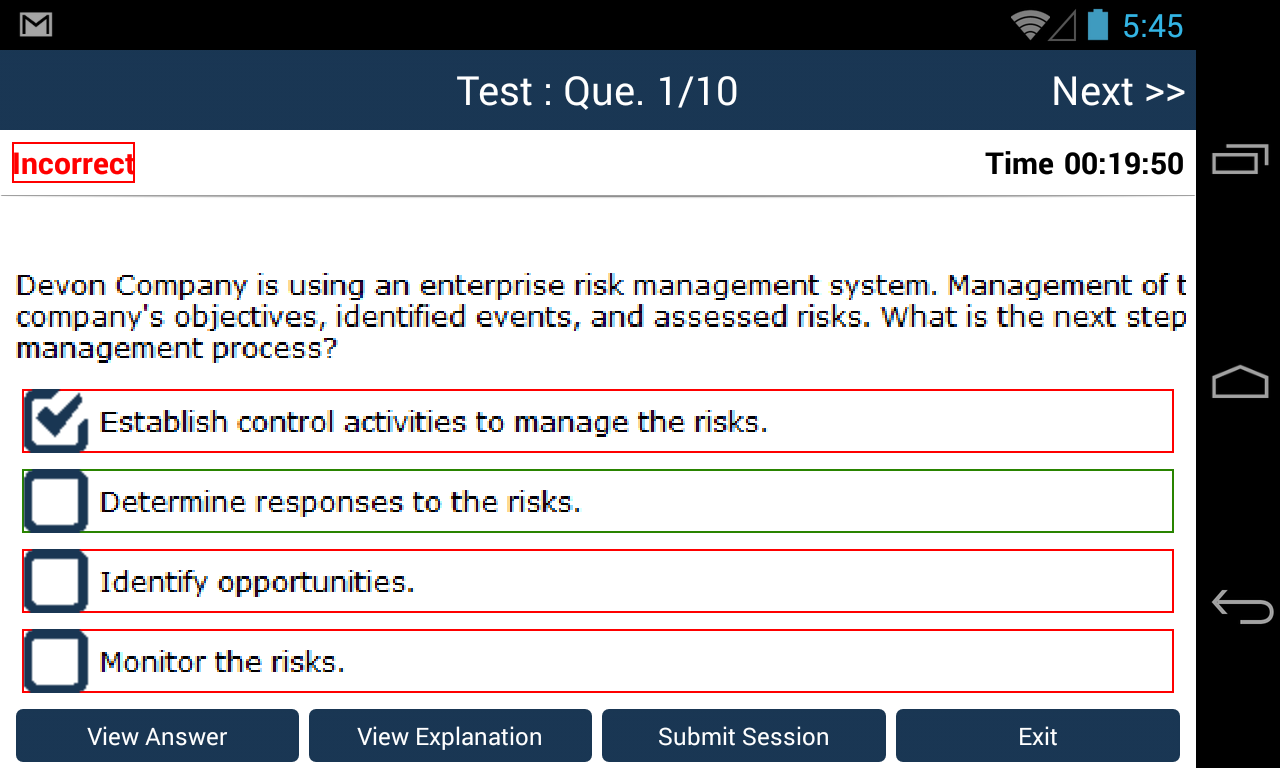1280x768 pixels.
Task: Tap the Time 00:19:50 countdown
Action: coord(1084,164)
